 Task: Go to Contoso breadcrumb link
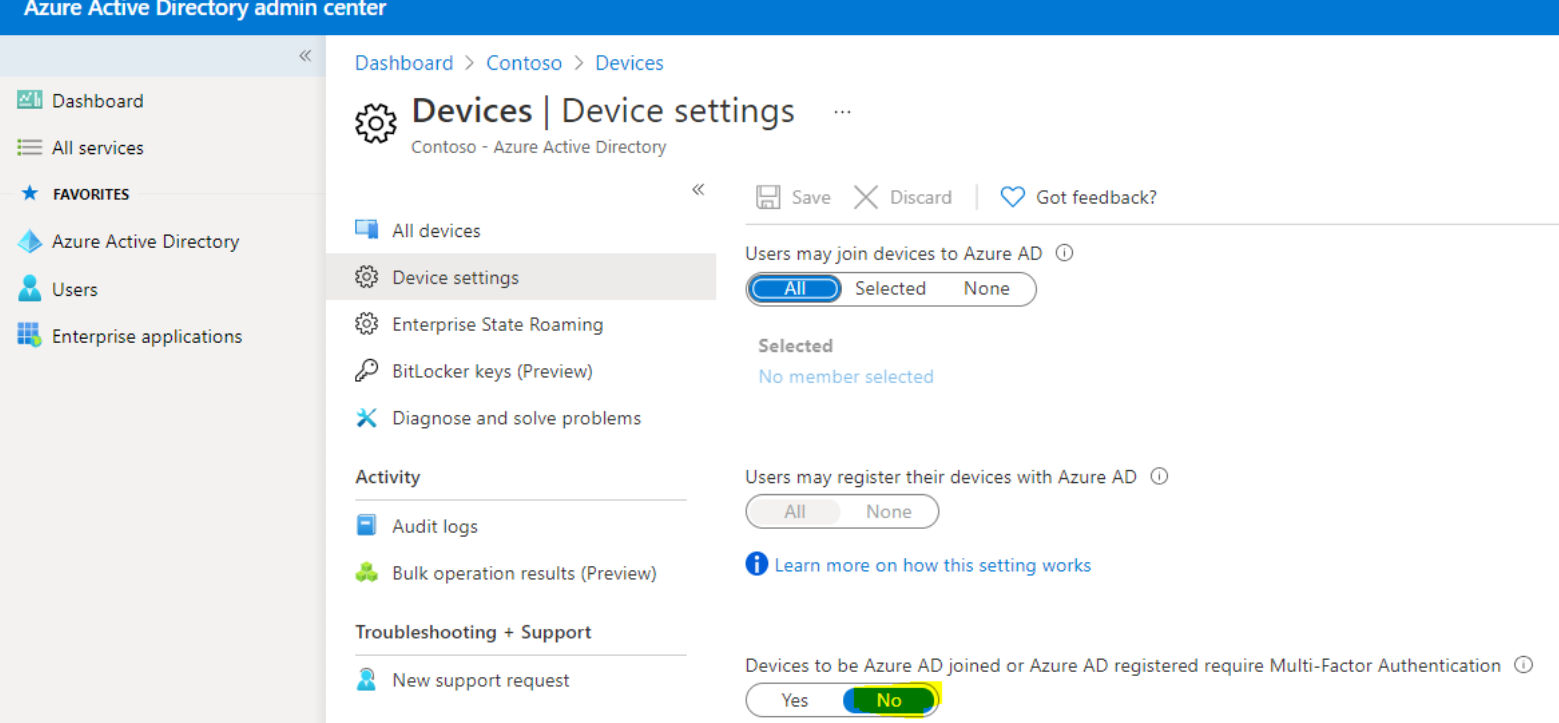pos(524,63)
